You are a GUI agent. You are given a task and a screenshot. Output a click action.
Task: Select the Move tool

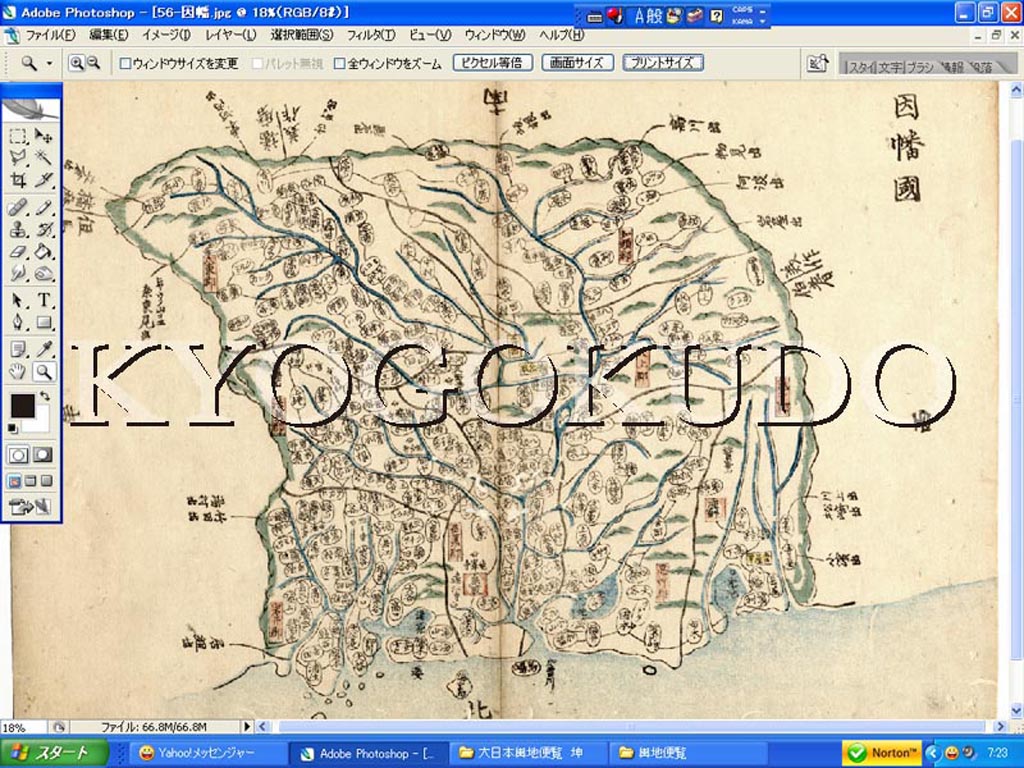[44, 136]
